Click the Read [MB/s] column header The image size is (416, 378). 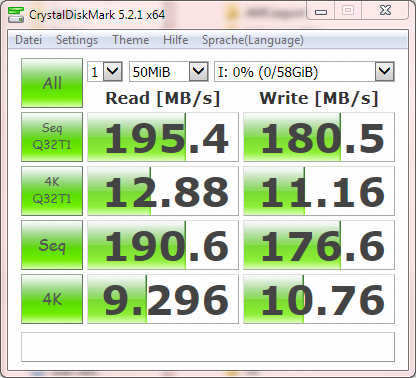point(163,98)
